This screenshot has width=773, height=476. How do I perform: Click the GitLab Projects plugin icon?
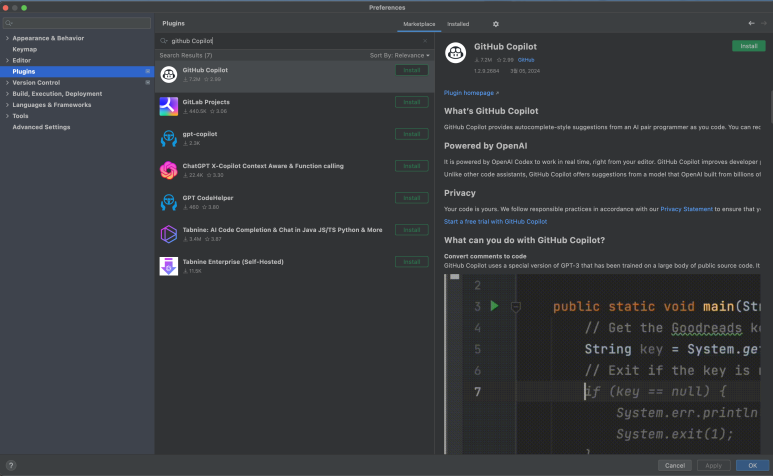[169, 106]
